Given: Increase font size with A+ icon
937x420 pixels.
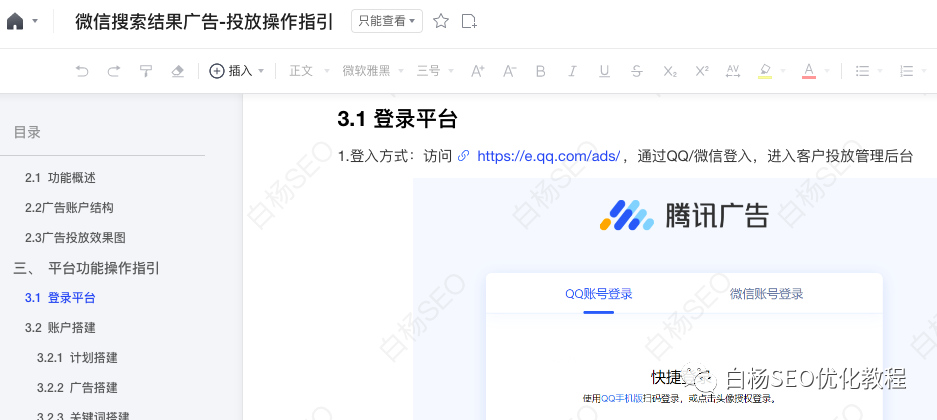Looking at the screenshot, I should (477, 71).
